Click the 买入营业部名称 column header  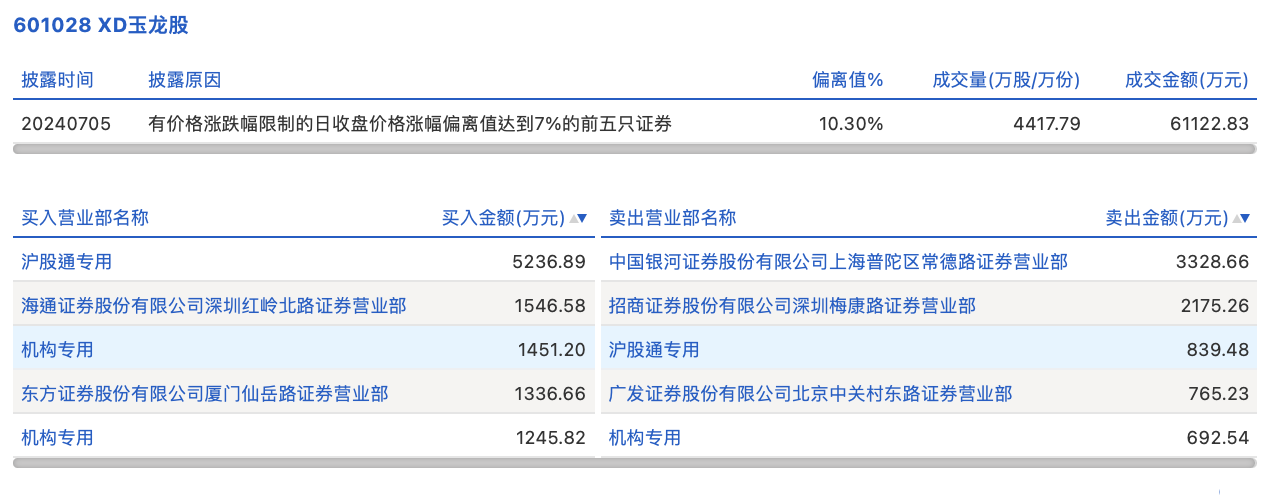pyautogui.click(x=85, y=218)
